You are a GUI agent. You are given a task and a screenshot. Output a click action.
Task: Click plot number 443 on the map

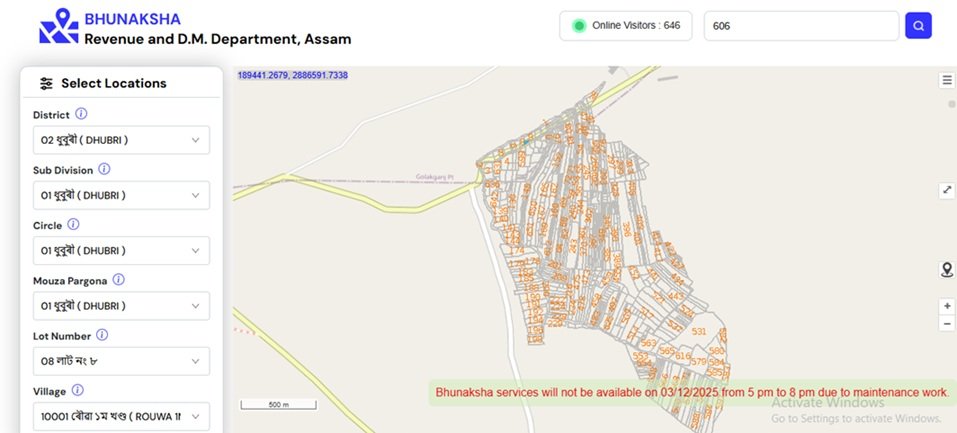pyautogui.click(x=676, y=296)
